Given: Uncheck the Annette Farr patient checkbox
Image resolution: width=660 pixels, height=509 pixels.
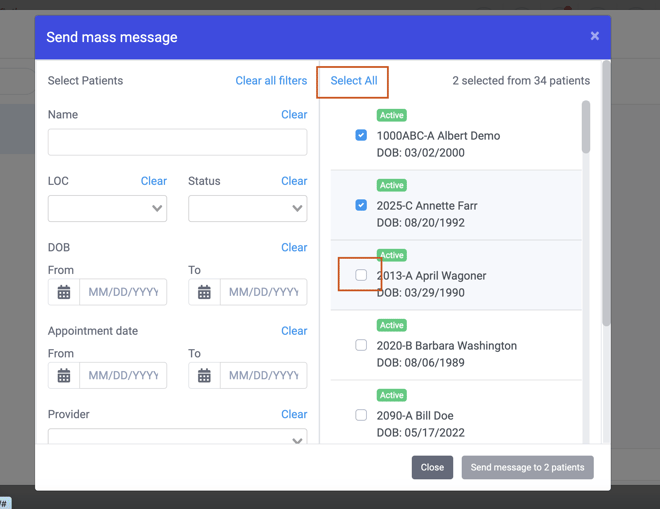Looking at the screenshot, I should coord(361,205).
